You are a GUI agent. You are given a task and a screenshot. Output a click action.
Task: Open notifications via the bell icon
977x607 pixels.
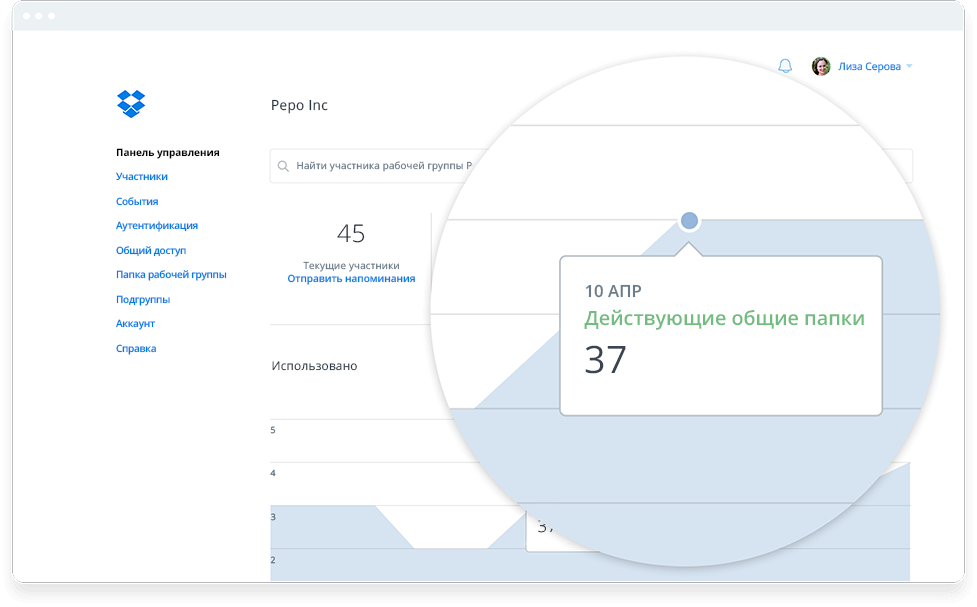pyautogui.click(x=785, y=65)
